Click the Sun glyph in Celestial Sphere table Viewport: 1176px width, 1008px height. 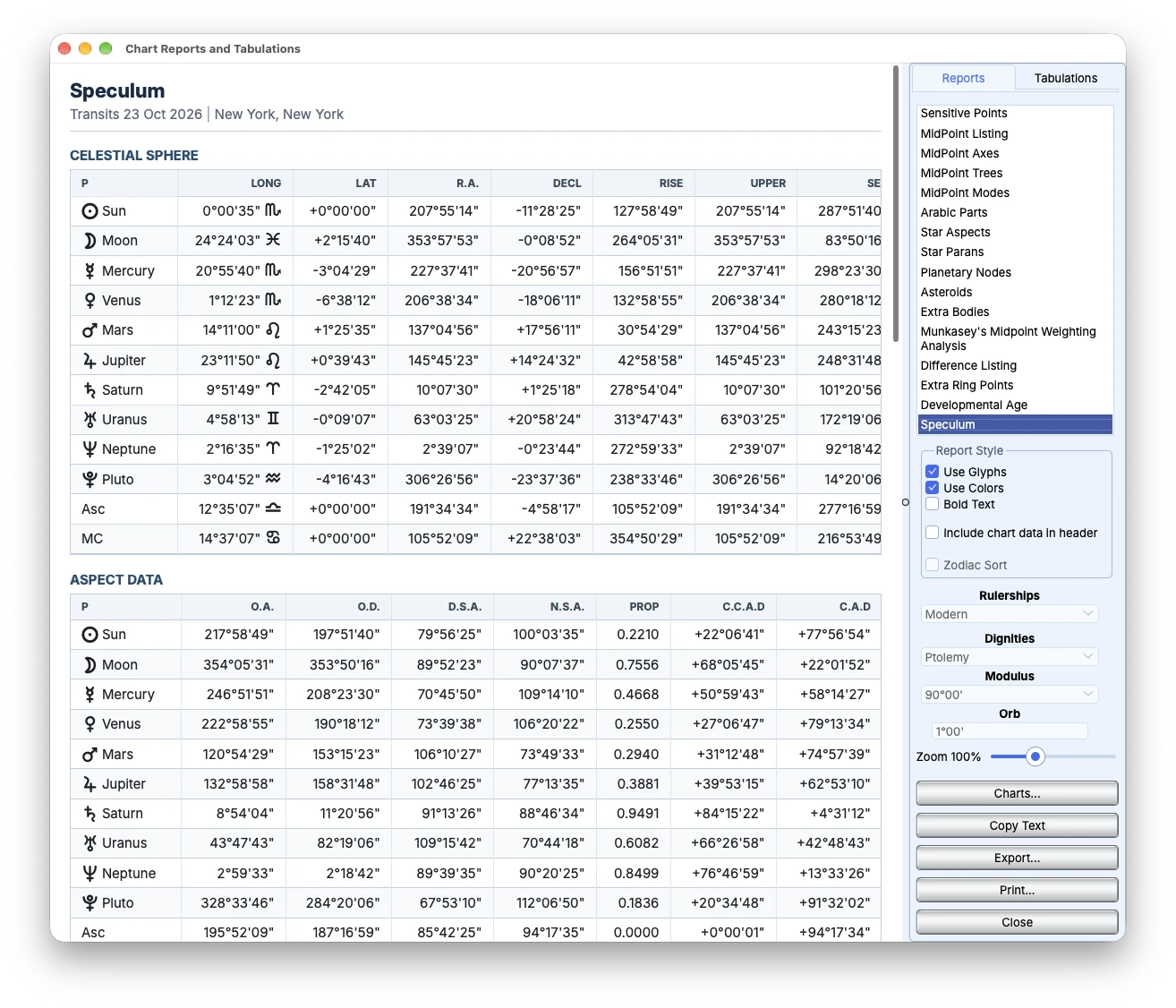(89, 211)
